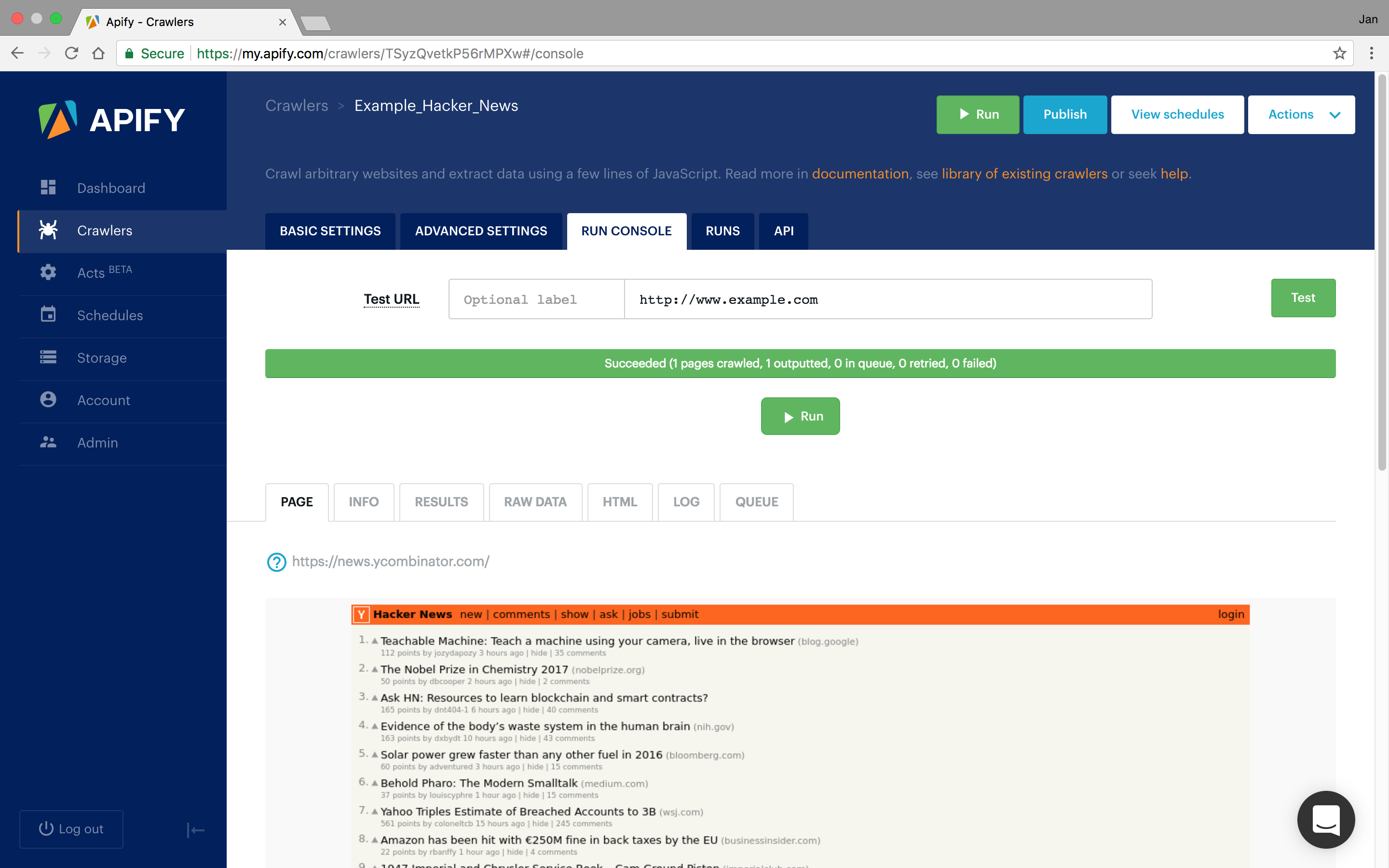Open the Results tab

tap(441, 502)
